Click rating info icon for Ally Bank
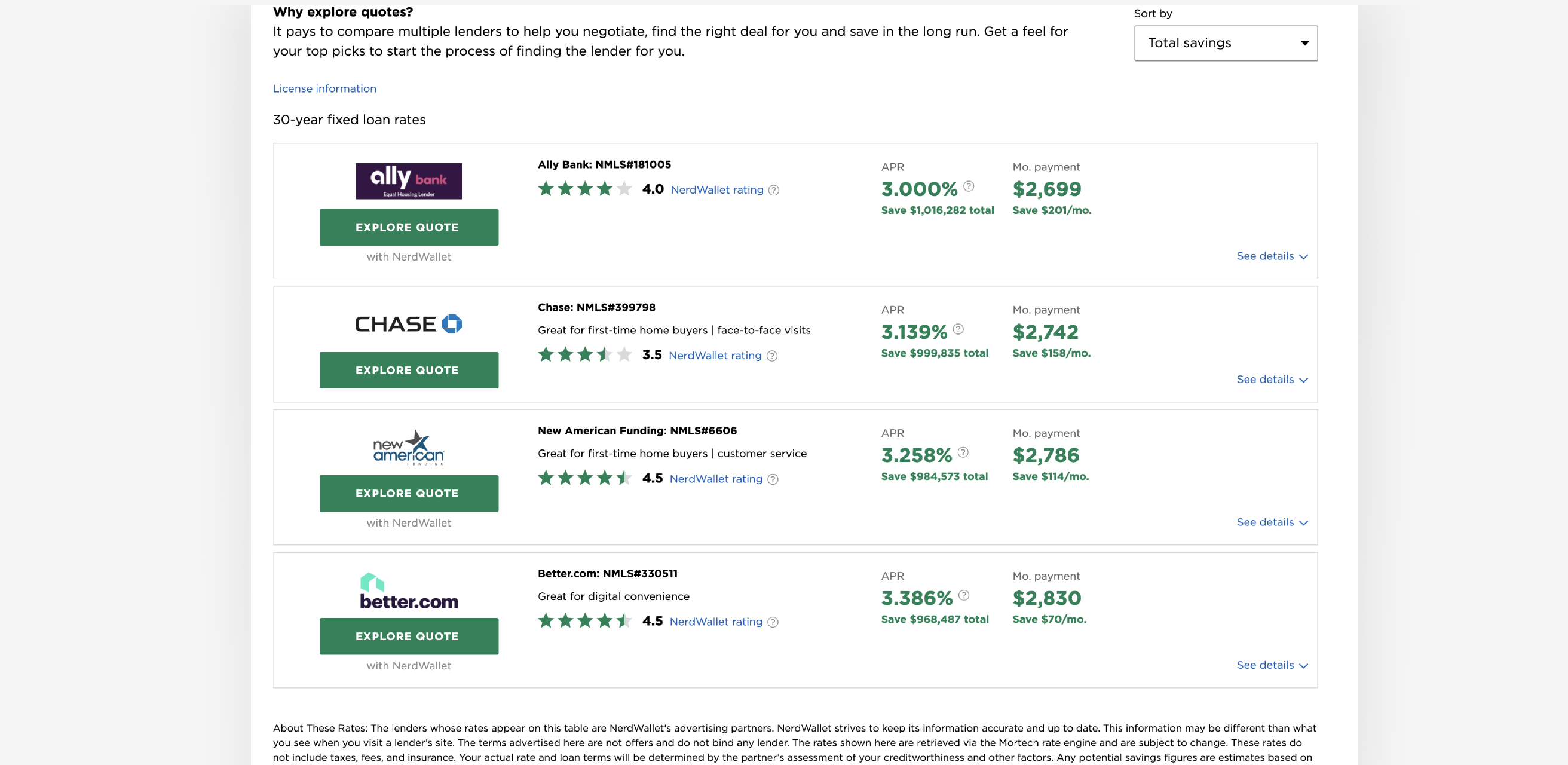The width and height of the screenshot is (1568, 765). pos(773,191)
